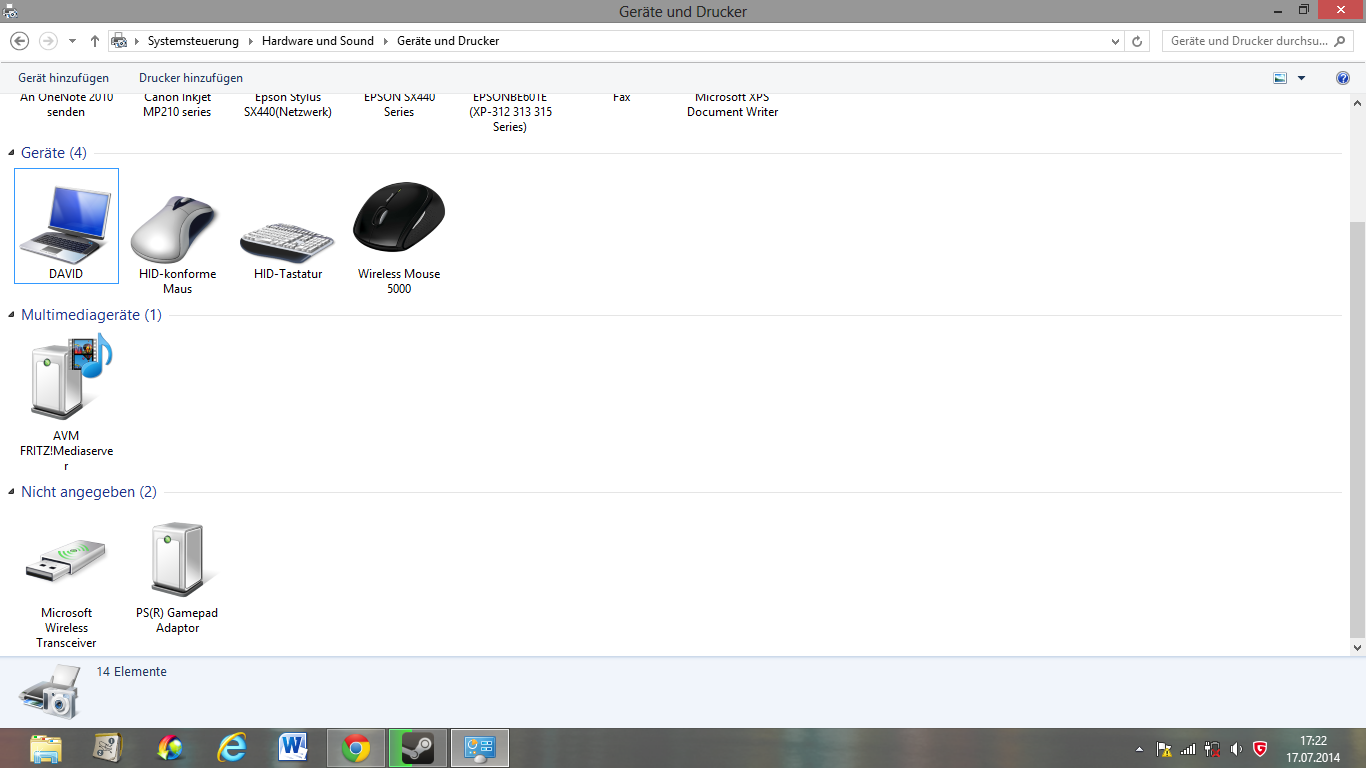Click the G Data security tray icon
1366x768 pixels.
coord(1260,749)
